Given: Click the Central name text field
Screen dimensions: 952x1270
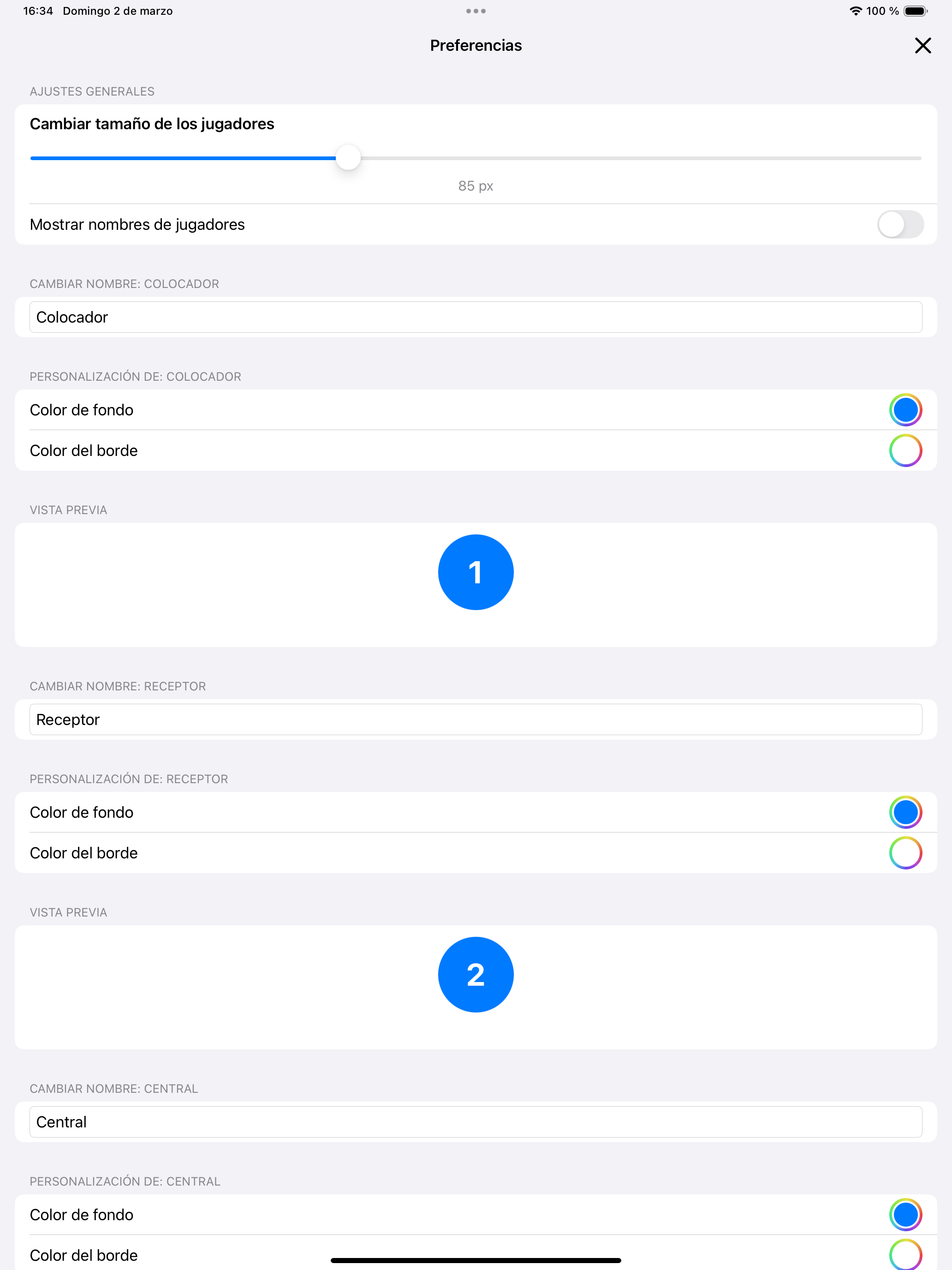Looking at the screenshot, I should tap(475, 1122).
